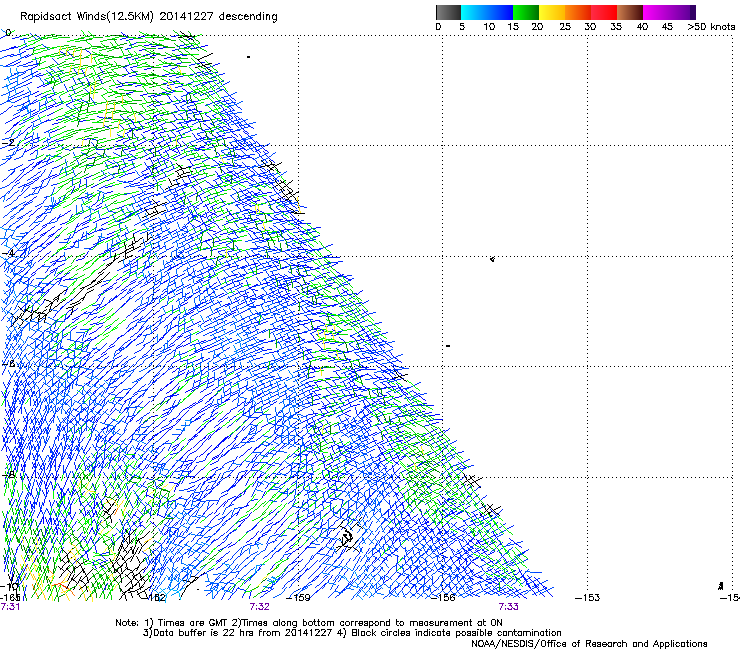Click the '>50 knots' legend label
740x650 pixels.
coord(711,27)
